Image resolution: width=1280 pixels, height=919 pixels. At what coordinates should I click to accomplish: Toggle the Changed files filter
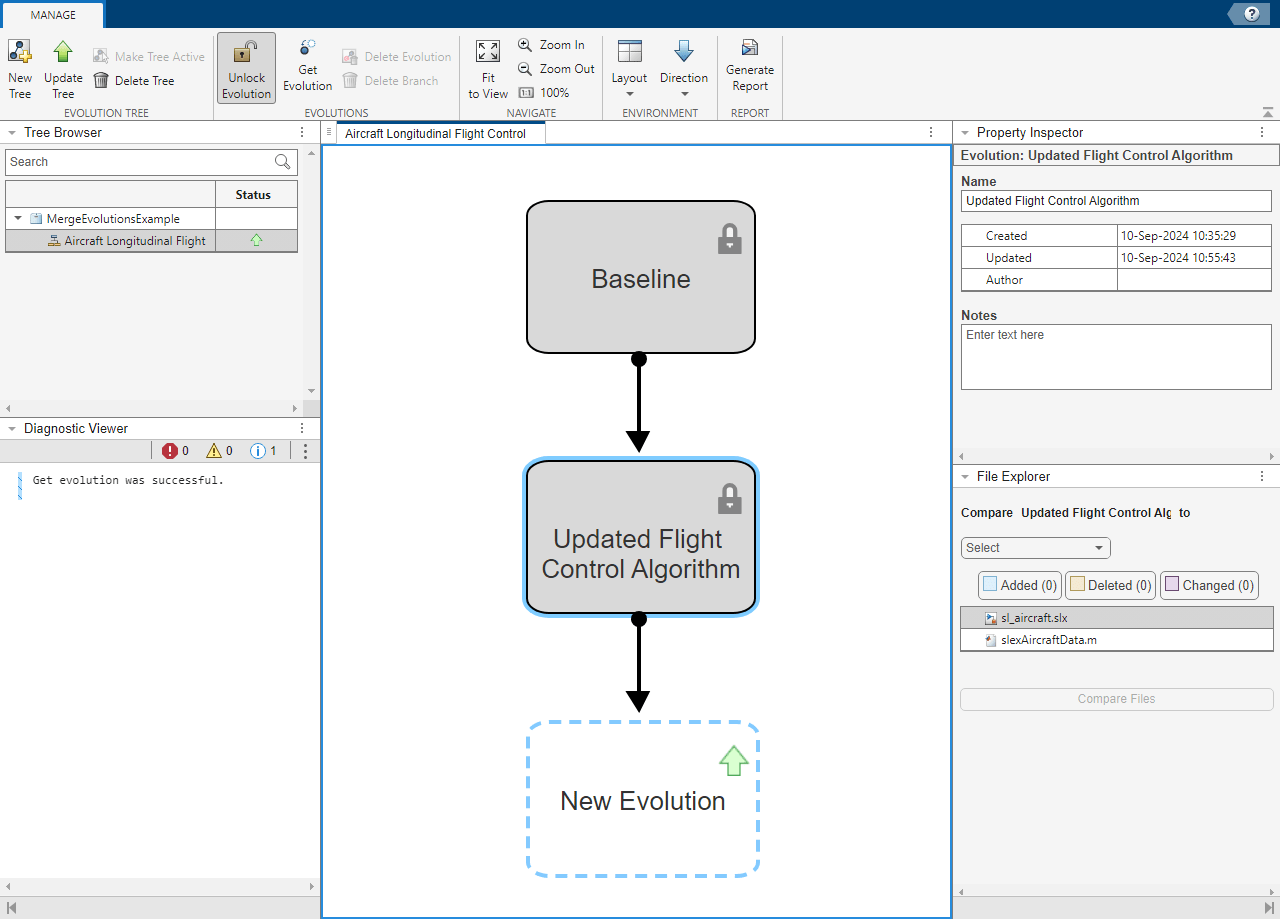[1208, 585]
